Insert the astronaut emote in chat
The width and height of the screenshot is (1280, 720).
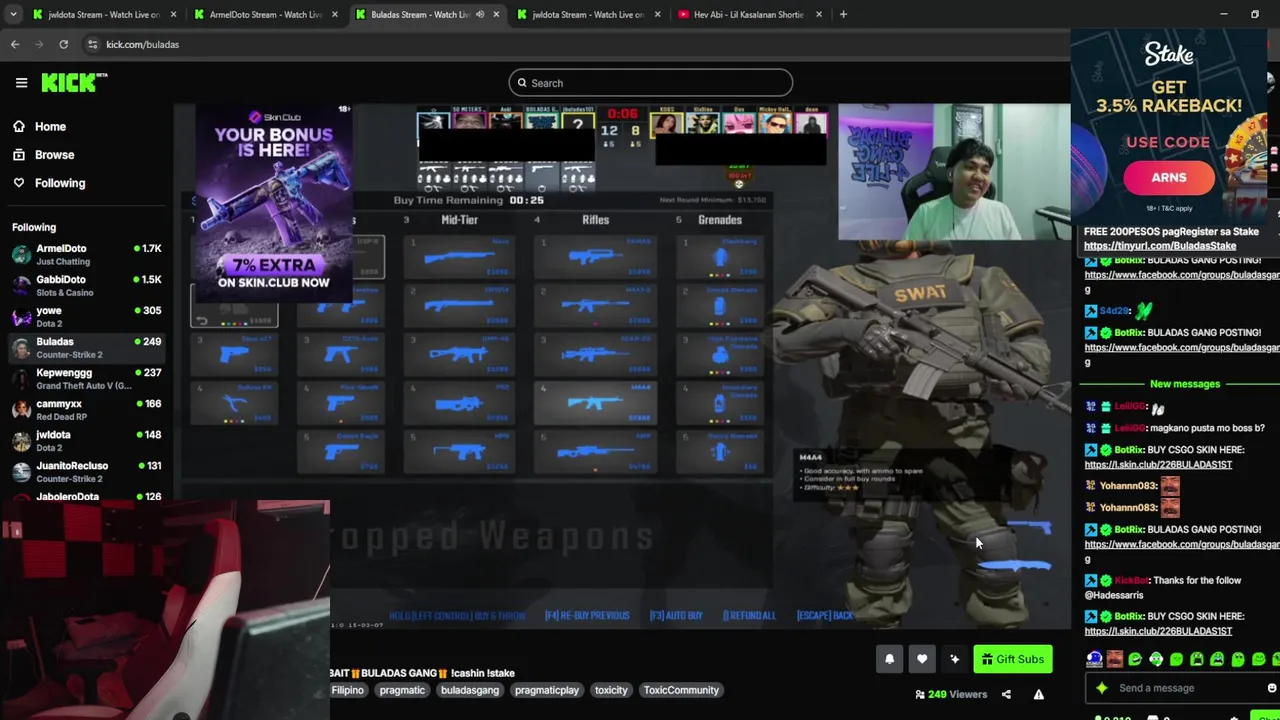1094,659
